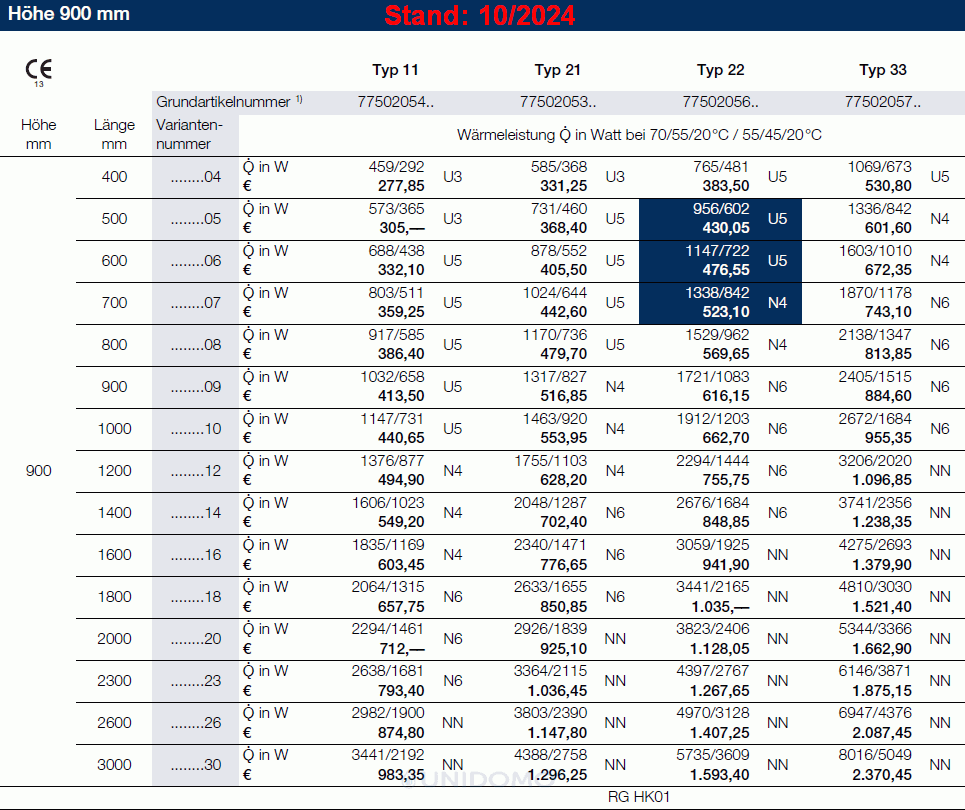
Task: Click the length value 3000
Action: coord(114,765)
